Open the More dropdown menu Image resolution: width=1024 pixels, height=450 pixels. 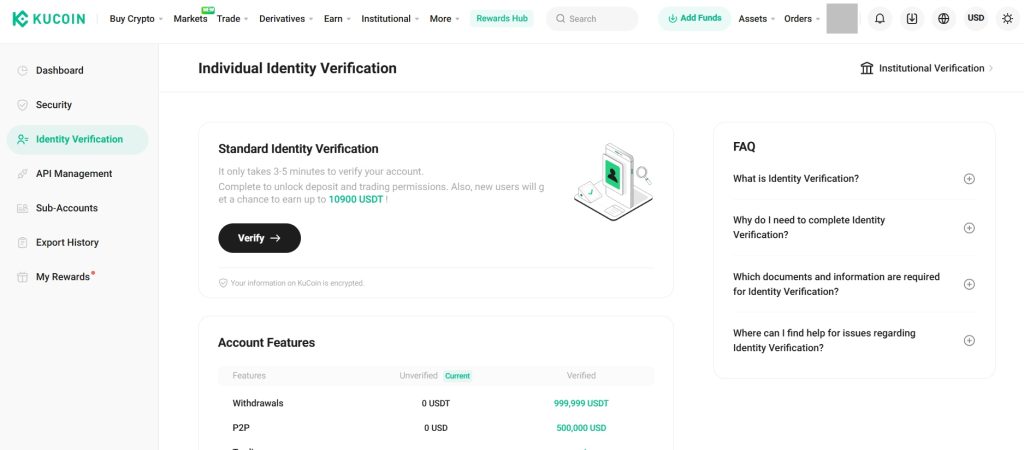click(444, 19)
